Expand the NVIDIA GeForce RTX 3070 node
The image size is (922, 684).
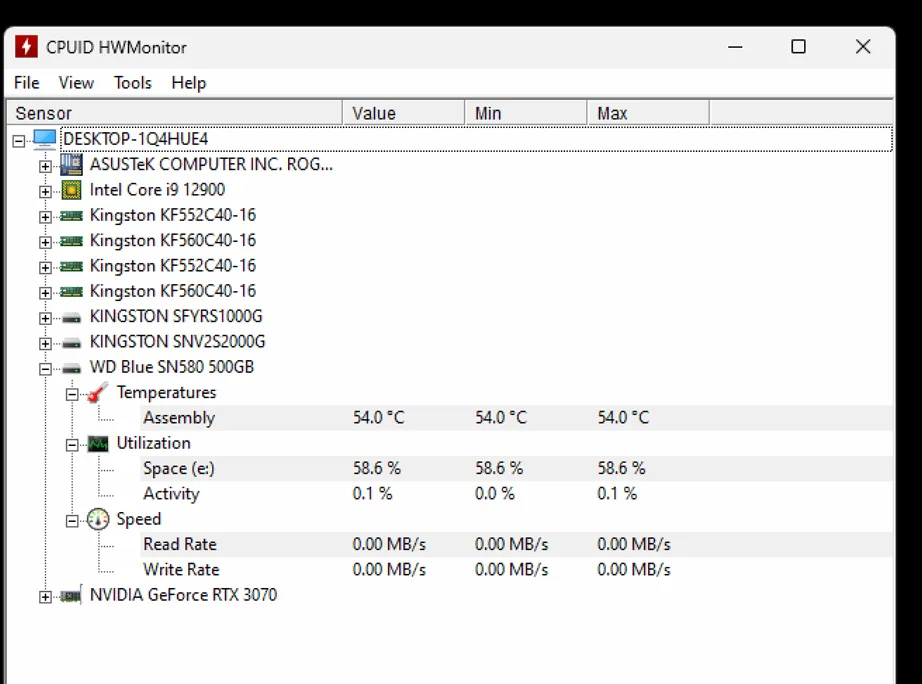(x=45, y=597)
